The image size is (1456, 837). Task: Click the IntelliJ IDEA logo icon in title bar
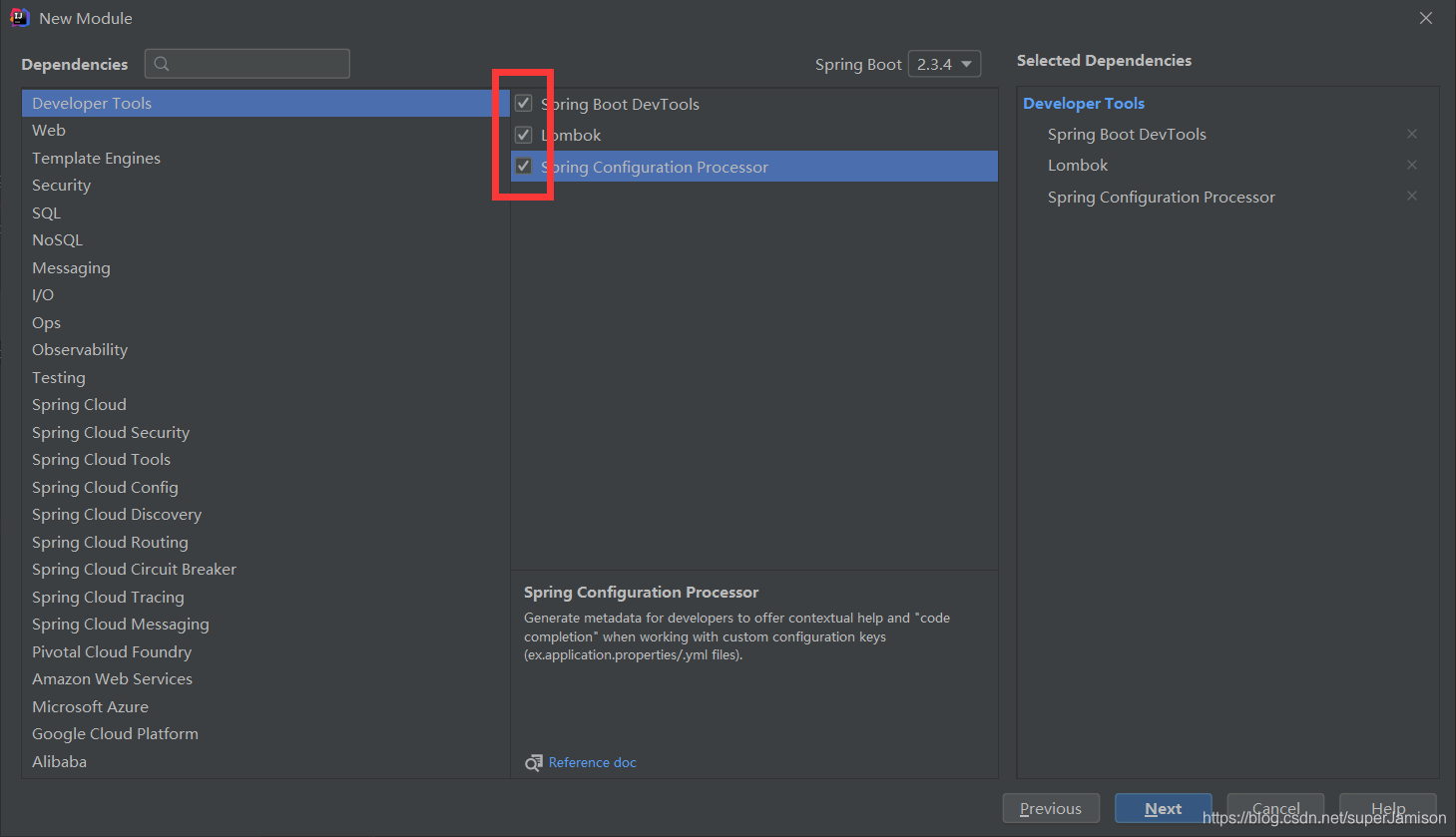point(19,18)
